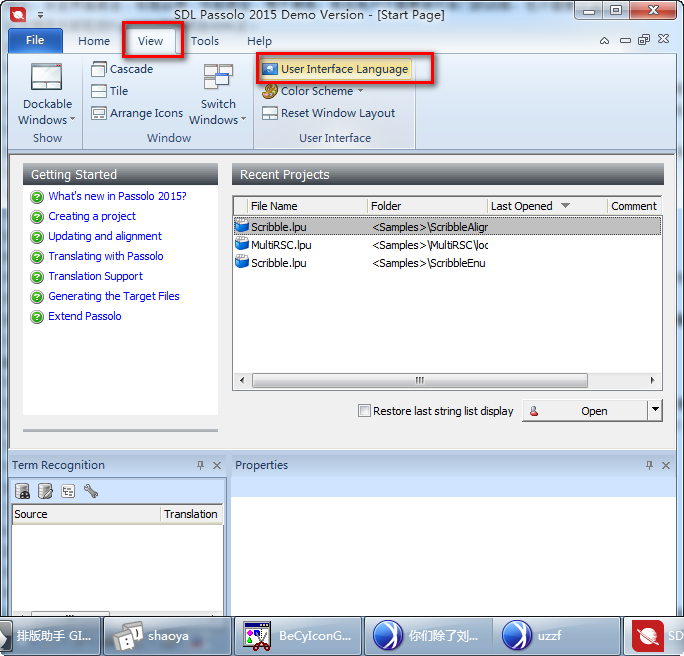
Task: Click Reset Window Layout
Action: click(328, 113)
